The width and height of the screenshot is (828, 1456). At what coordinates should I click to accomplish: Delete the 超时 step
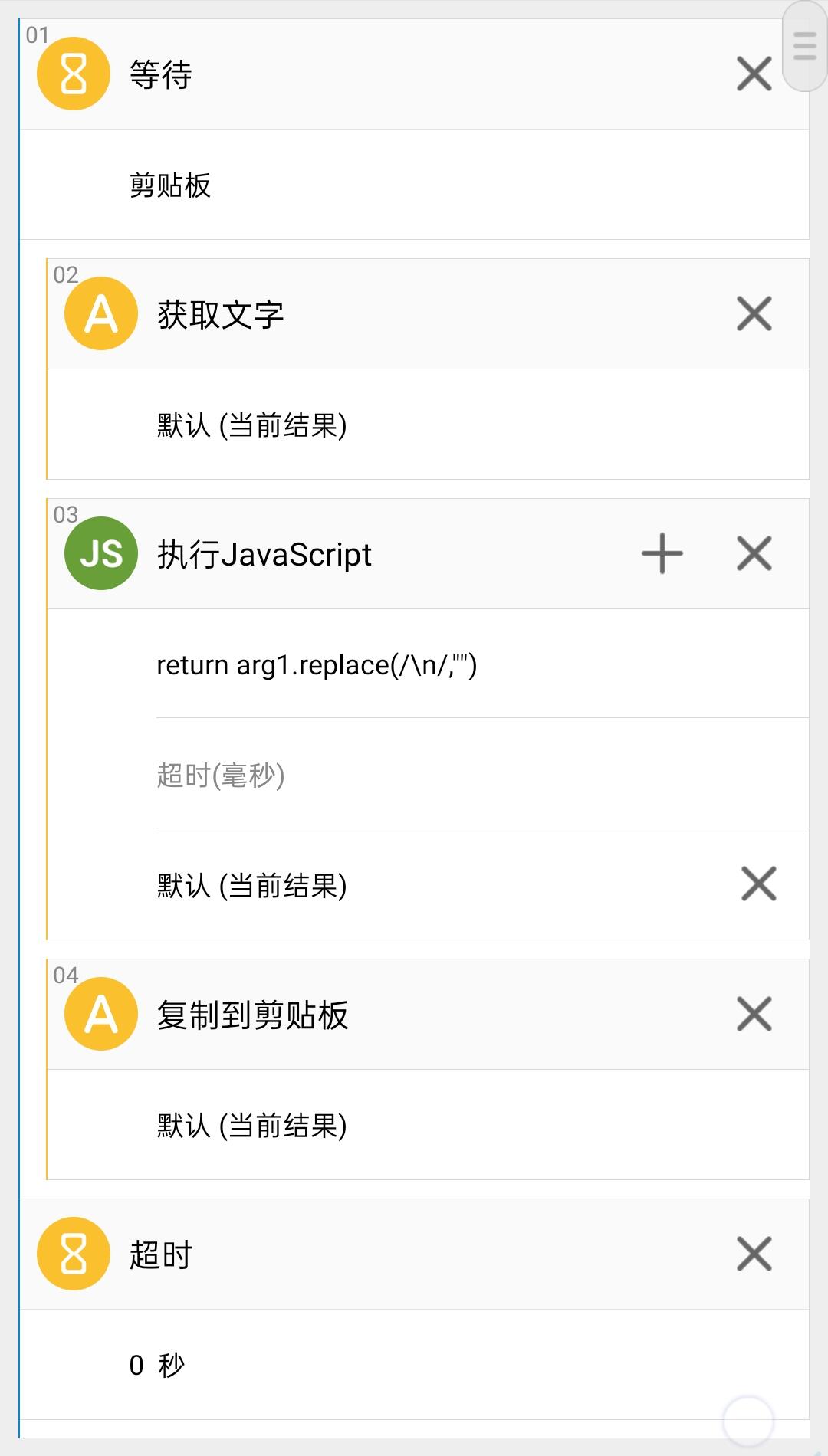pos(754,1254)
